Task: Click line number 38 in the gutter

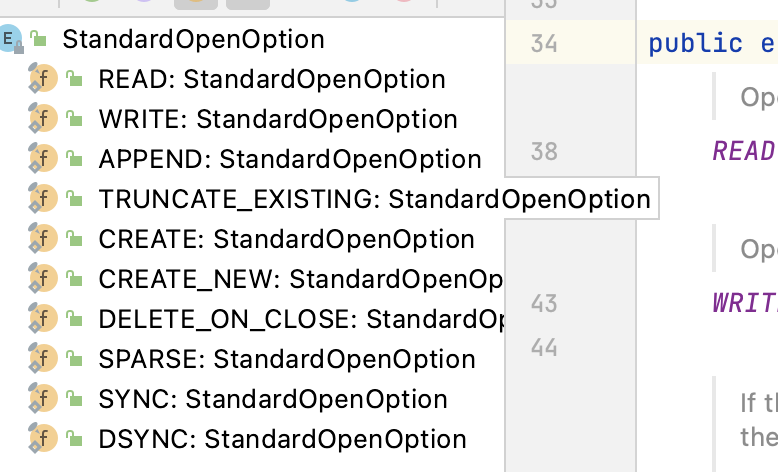Action: (544, 152)
